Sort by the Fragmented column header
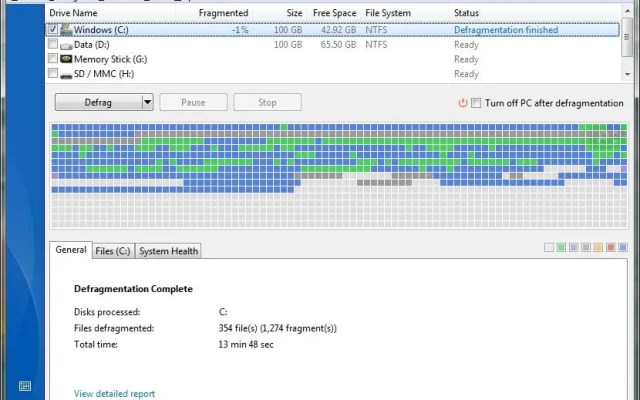The image size is (640, 400). click(x=223, y=13)
